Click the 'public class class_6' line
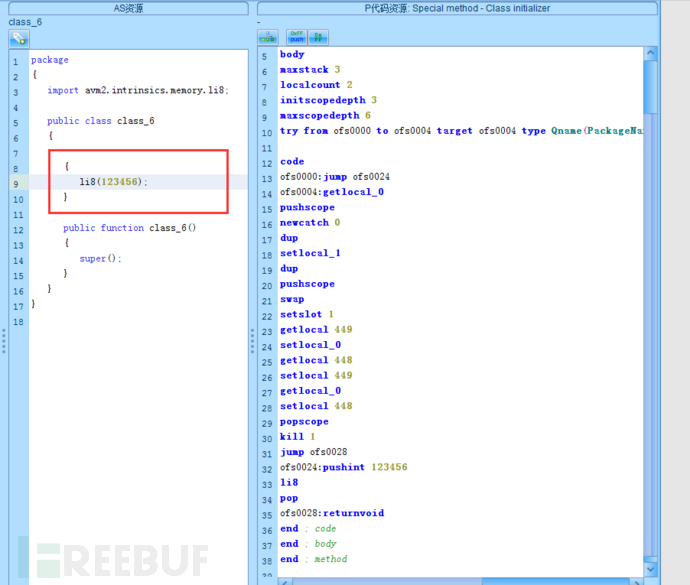 [x=101, y=121]
